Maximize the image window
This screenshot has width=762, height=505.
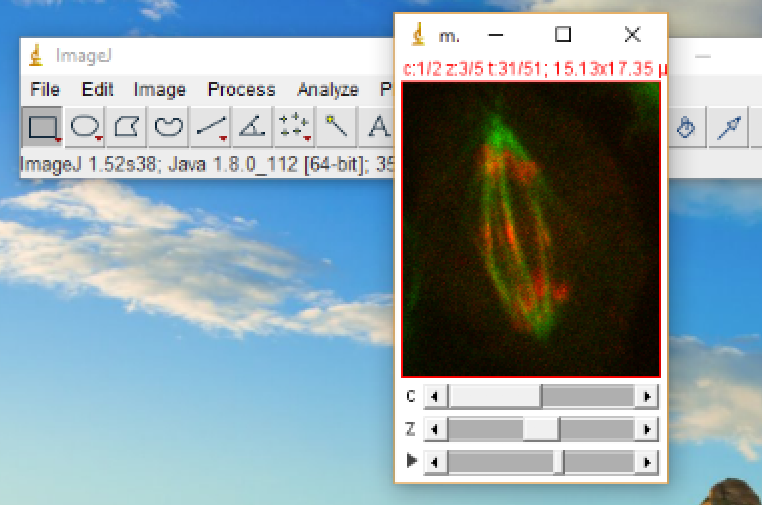click(x=563, y=35)
